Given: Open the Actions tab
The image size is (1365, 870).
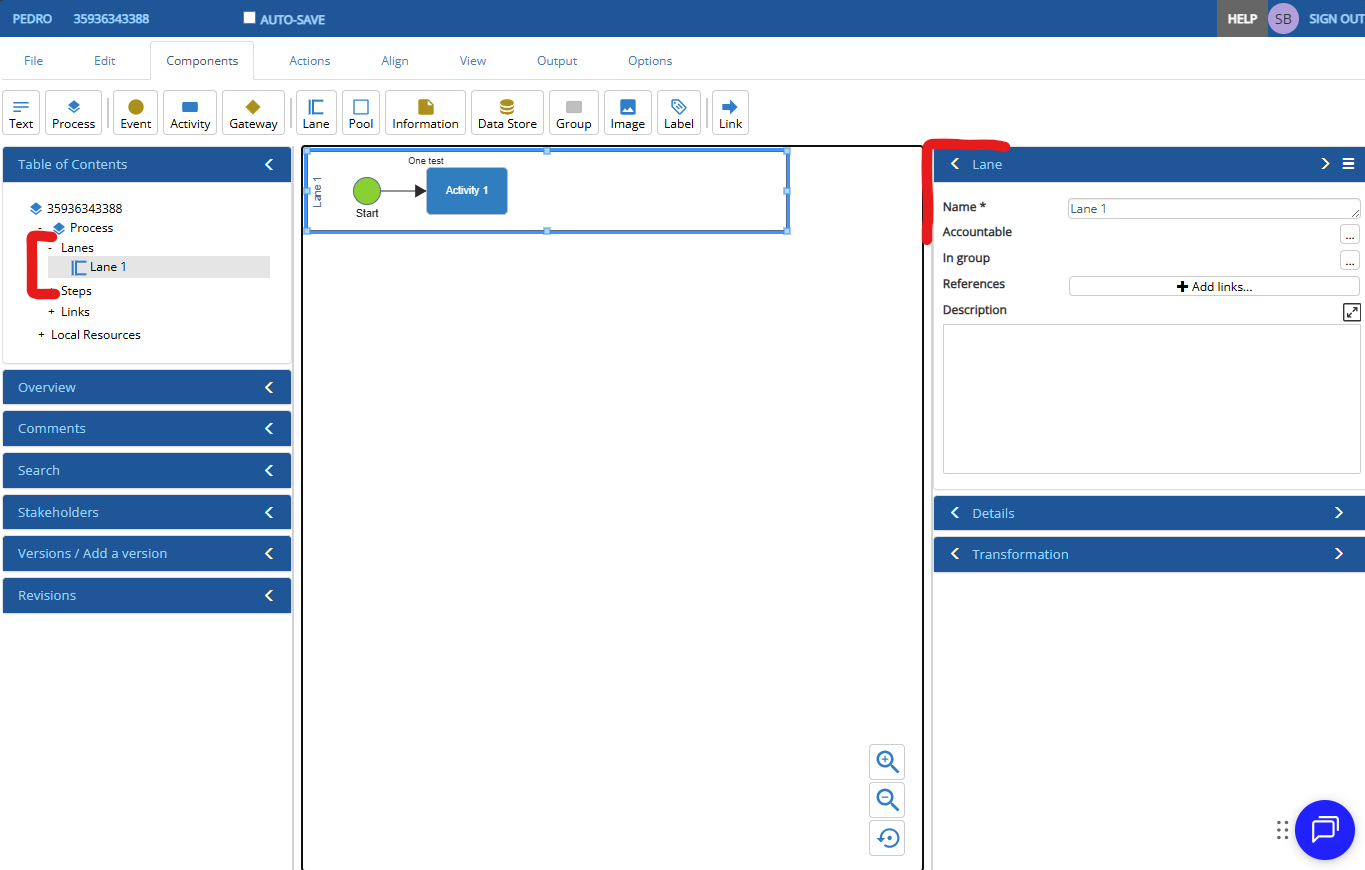Looking at the screenshot, I should click(x=309, y=61).
